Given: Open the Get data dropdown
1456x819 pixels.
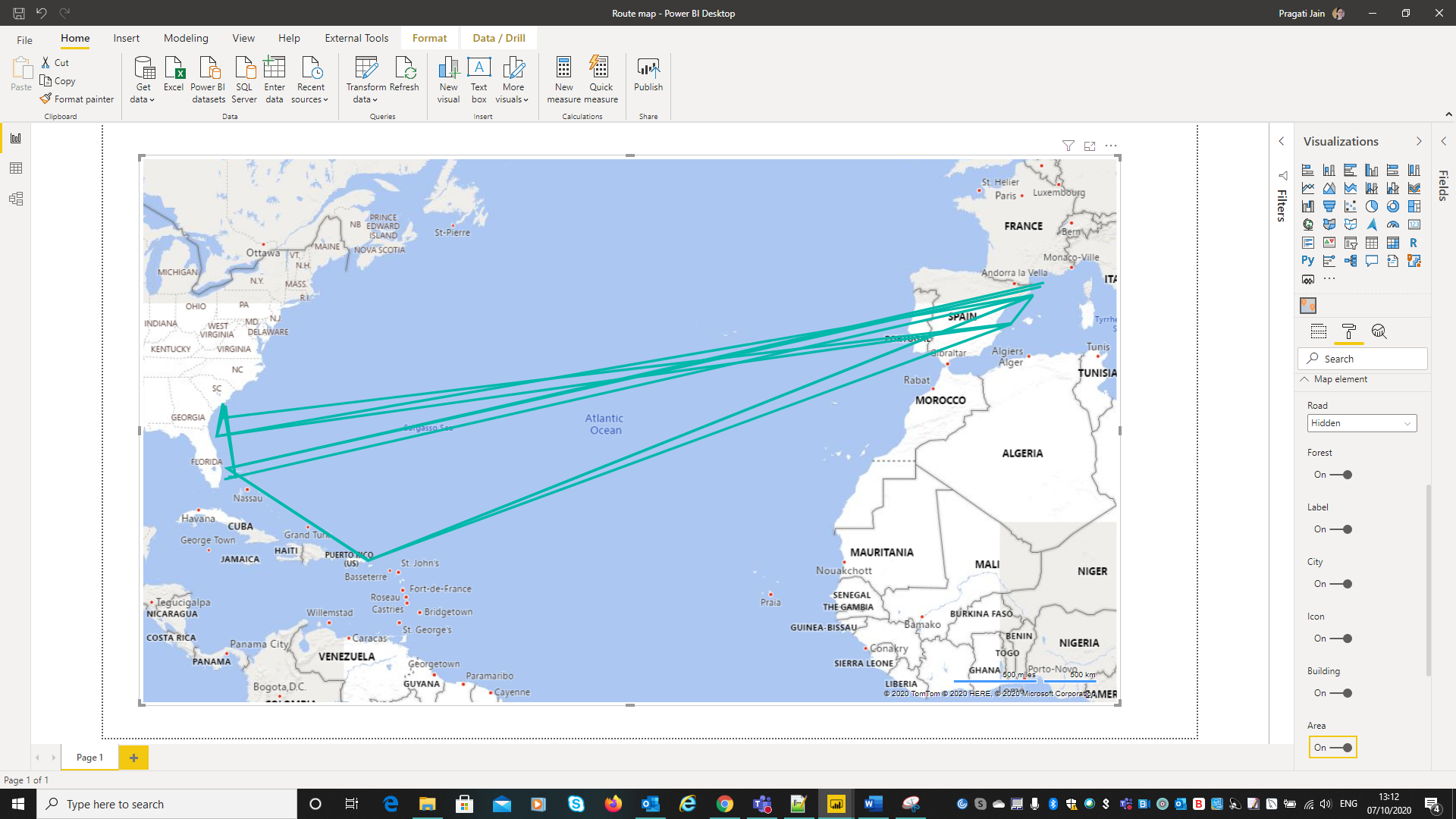Looking at the screenshot, I should [x=143, y=80].
